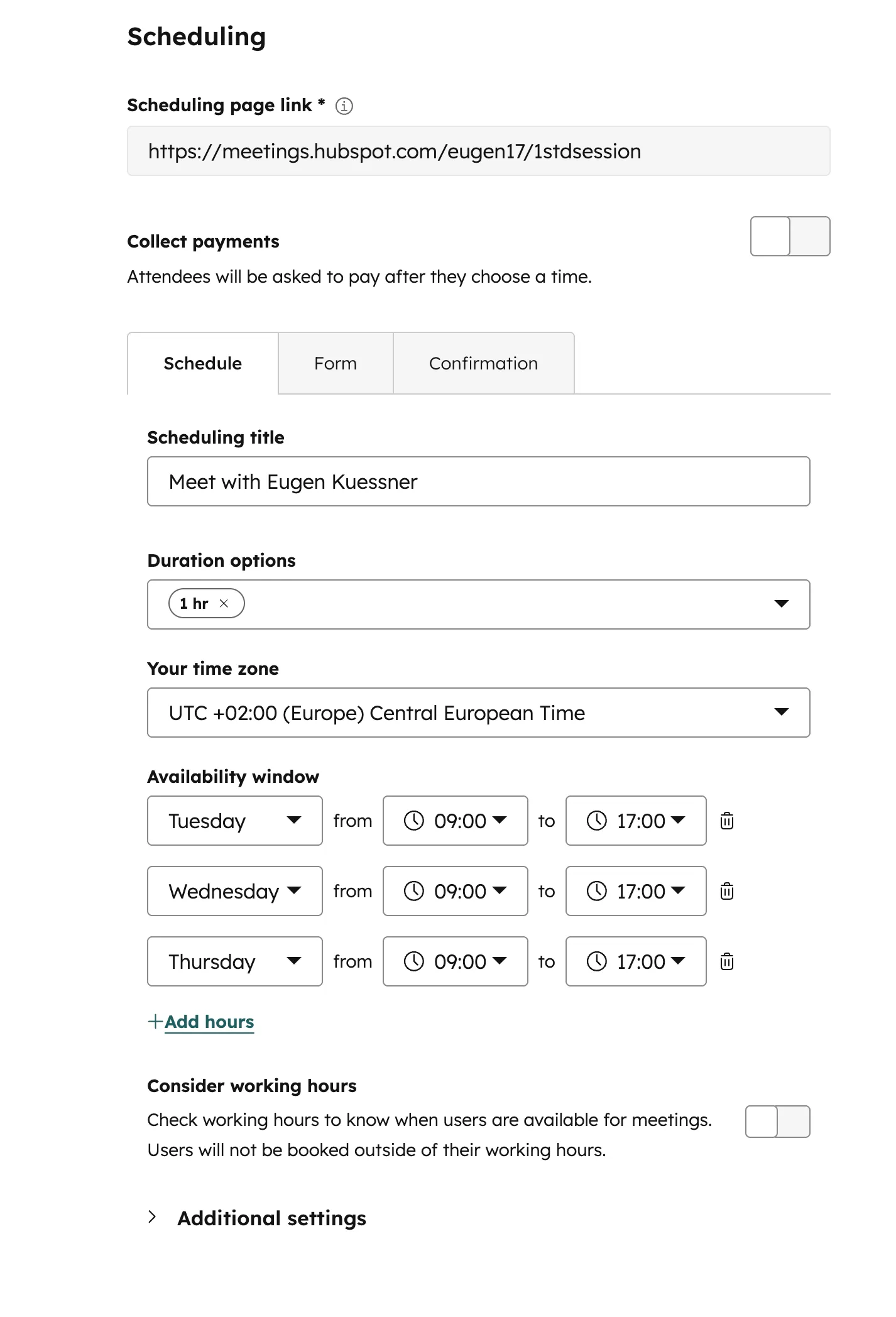The image size is (896, 1317).
Task: Enable the Collect payments toggle
Action: (790, 236)
